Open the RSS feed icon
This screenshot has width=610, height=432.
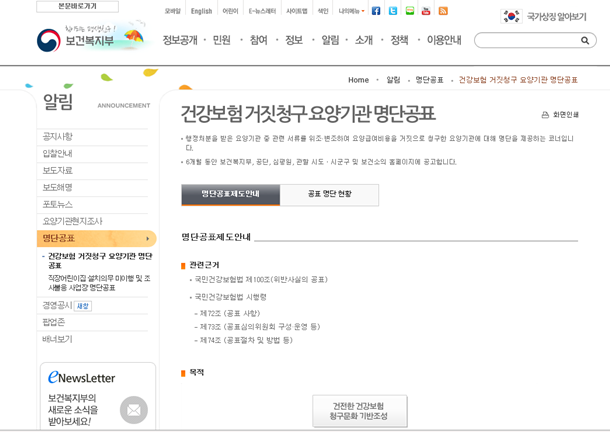pos(443,11)
